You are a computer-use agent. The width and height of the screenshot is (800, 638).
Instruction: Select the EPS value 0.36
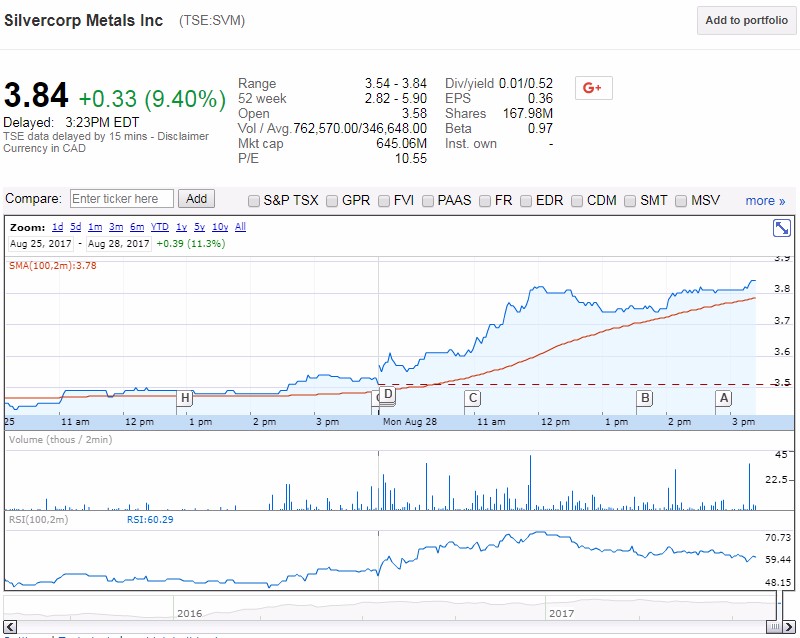(x=540, y=99)
